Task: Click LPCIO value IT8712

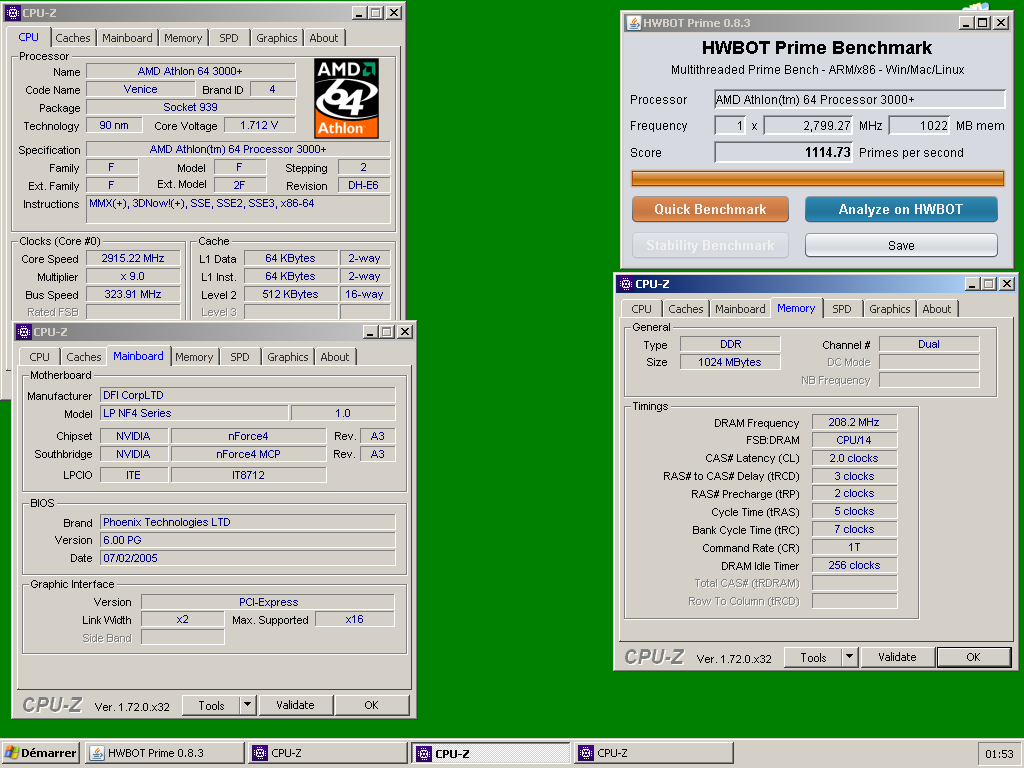Action: point(248,475)
